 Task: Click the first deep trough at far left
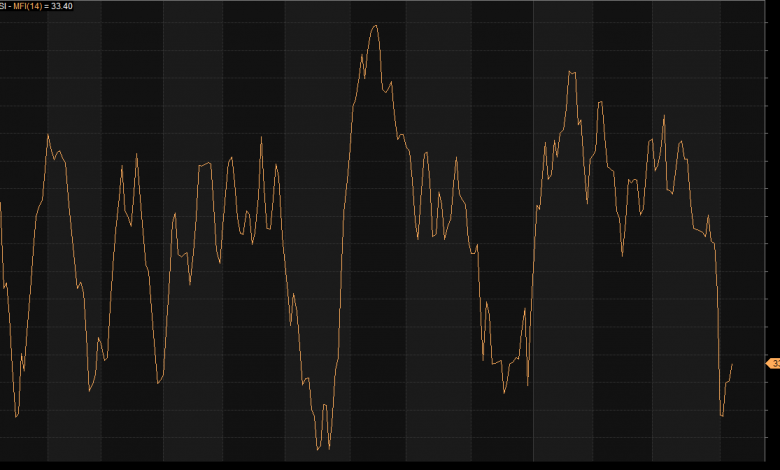click(16, 417)
